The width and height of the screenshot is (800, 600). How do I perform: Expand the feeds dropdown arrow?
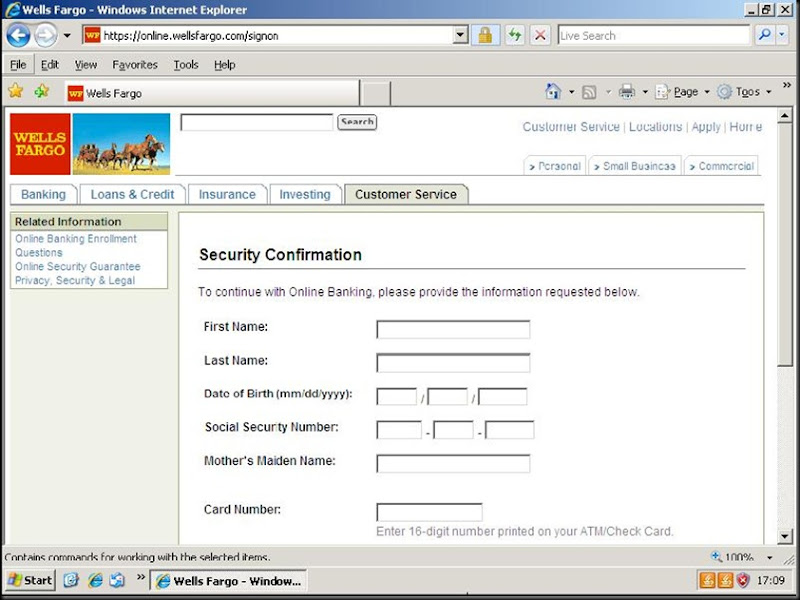coord(608,92)
